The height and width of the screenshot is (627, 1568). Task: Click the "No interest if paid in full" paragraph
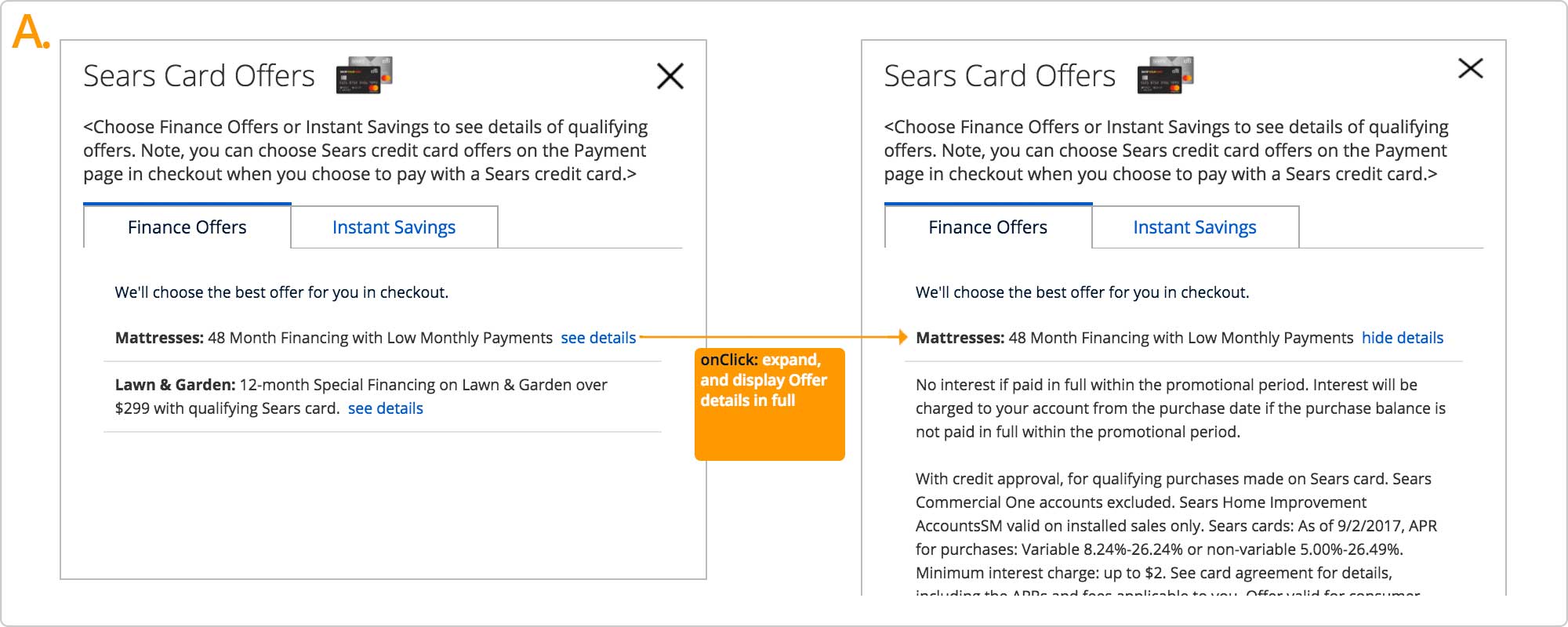[x=1181, y=408]
